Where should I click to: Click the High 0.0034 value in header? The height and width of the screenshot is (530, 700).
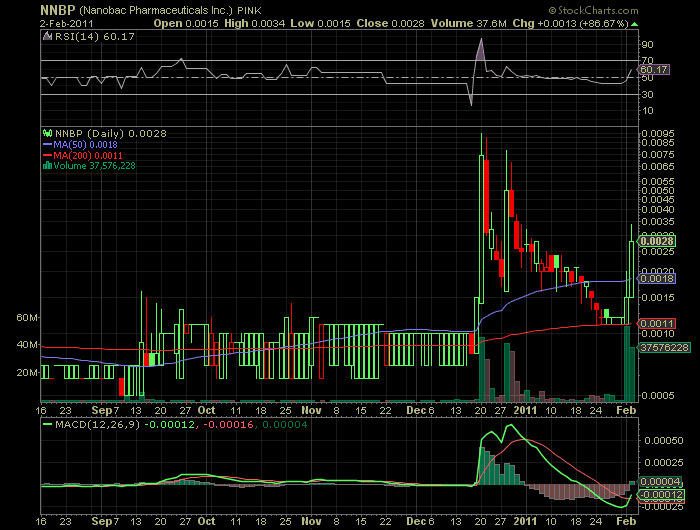click(x=254, y=23)
